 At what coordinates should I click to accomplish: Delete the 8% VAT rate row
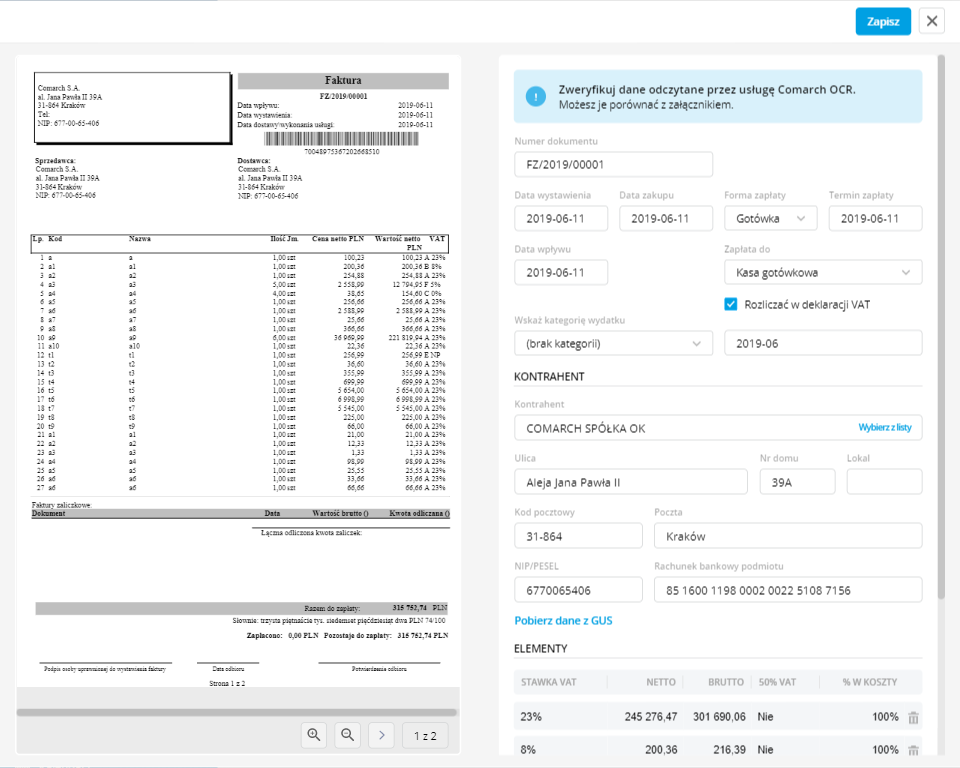tap(912, 749)
